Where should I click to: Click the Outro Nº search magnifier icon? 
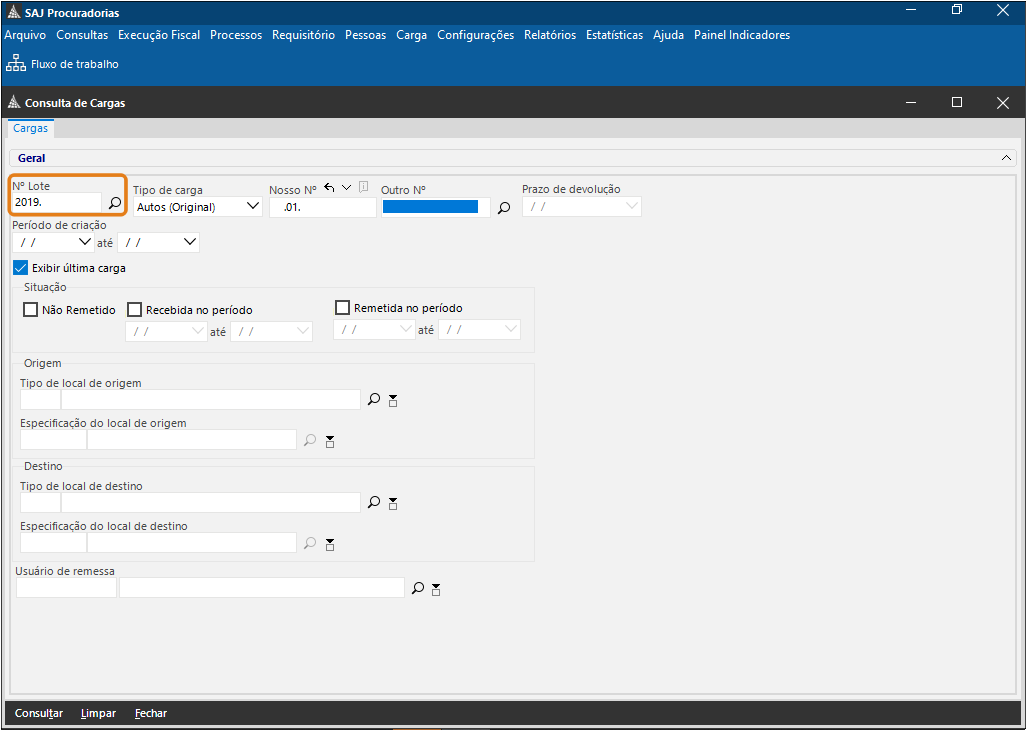504,208
